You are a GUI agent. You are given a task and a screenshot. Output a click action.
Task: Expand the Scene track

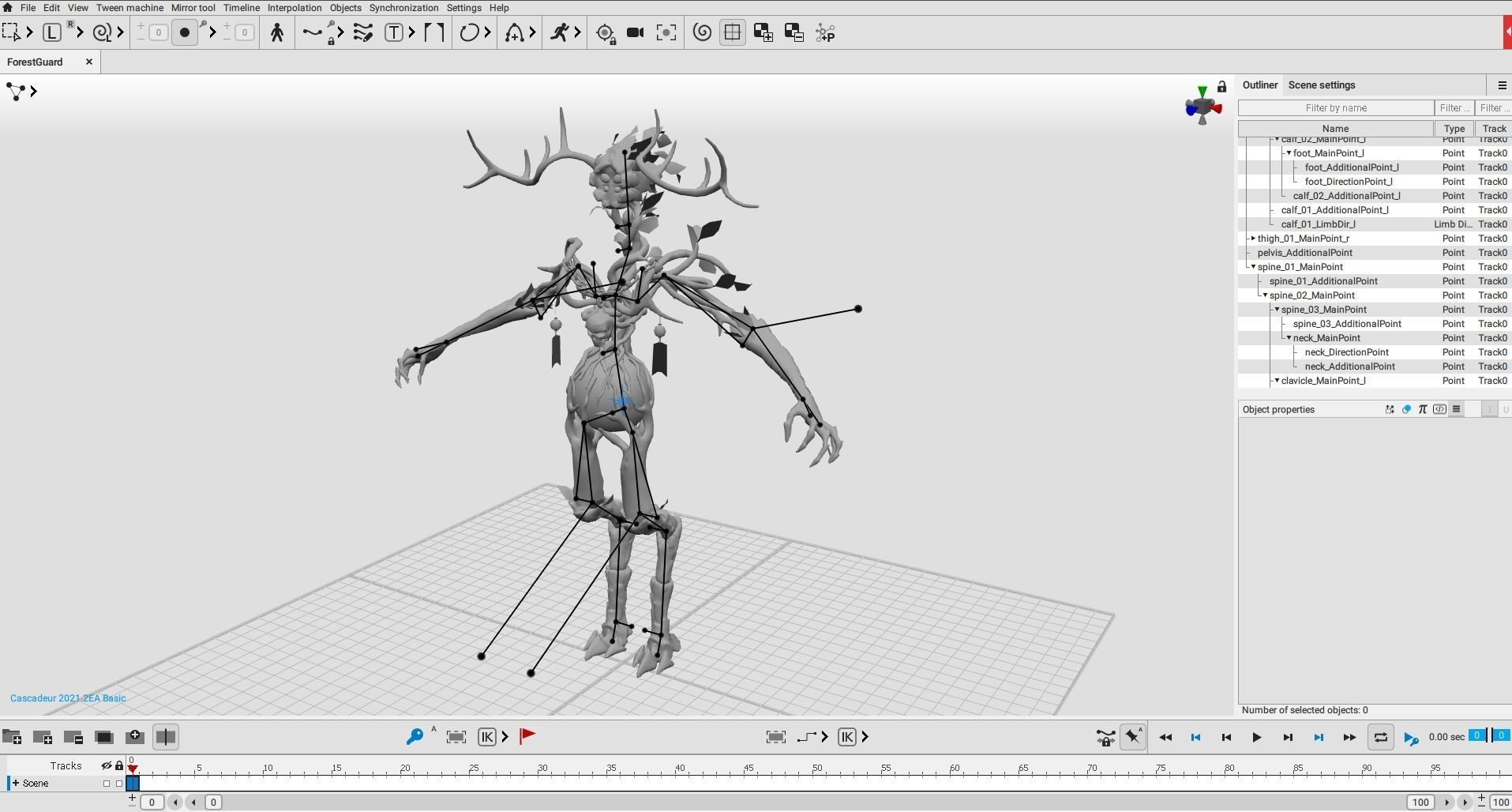[16, 783]
